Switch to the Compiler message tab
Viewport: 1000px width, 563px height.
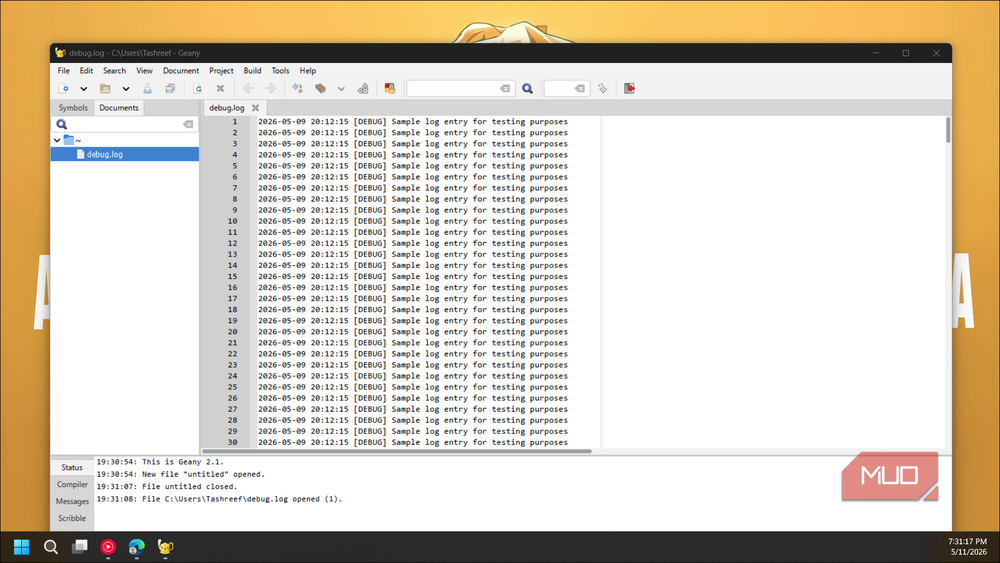coord(72,485)
